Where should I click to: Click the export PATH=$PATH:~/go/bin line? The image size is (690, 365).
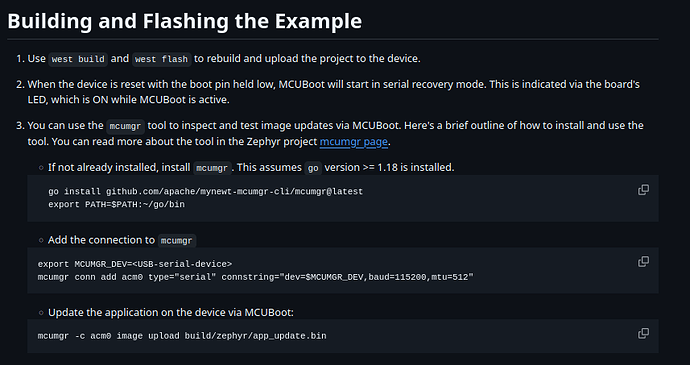[117, 204]
